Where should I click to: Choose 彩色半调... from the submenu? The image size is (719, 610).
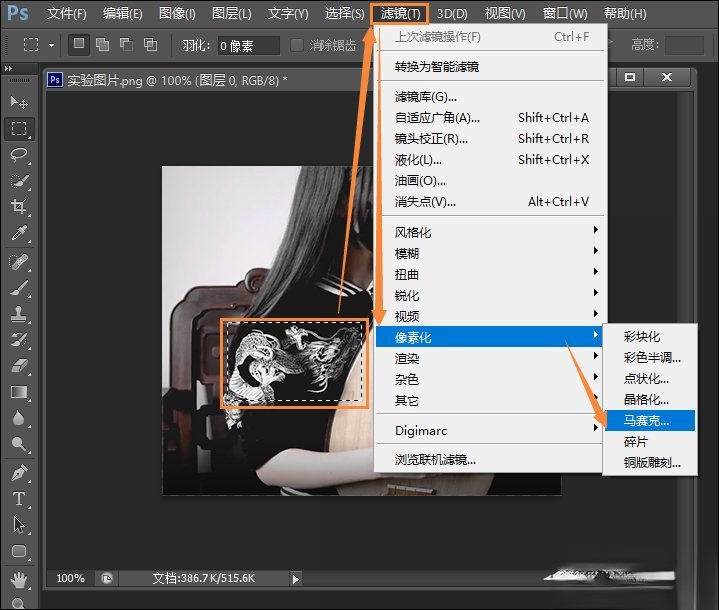click(650, 357)
